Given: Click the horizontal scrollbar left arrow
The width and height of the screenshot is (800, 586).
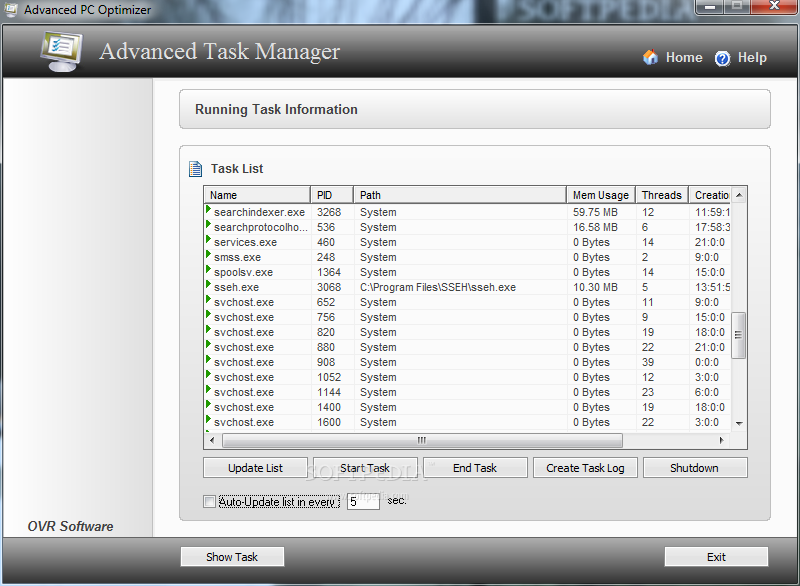Looking at the screenshot, I should [x=212, y=440].
